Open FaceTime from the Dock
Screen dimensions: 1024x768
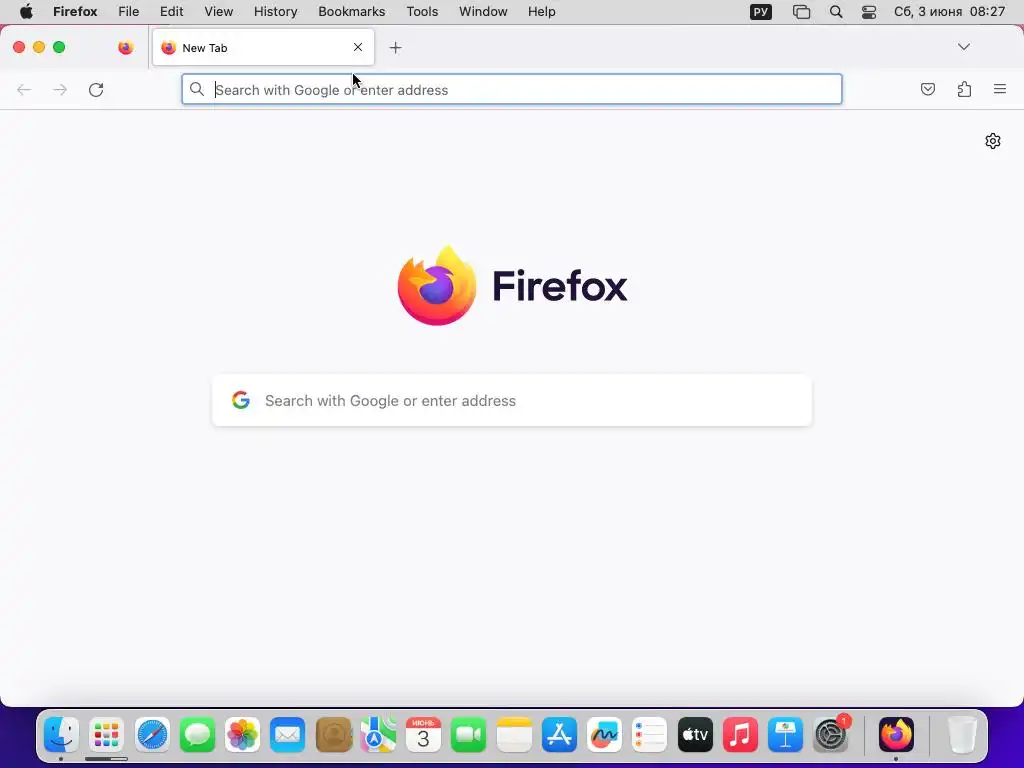click(x=468, y=735)
